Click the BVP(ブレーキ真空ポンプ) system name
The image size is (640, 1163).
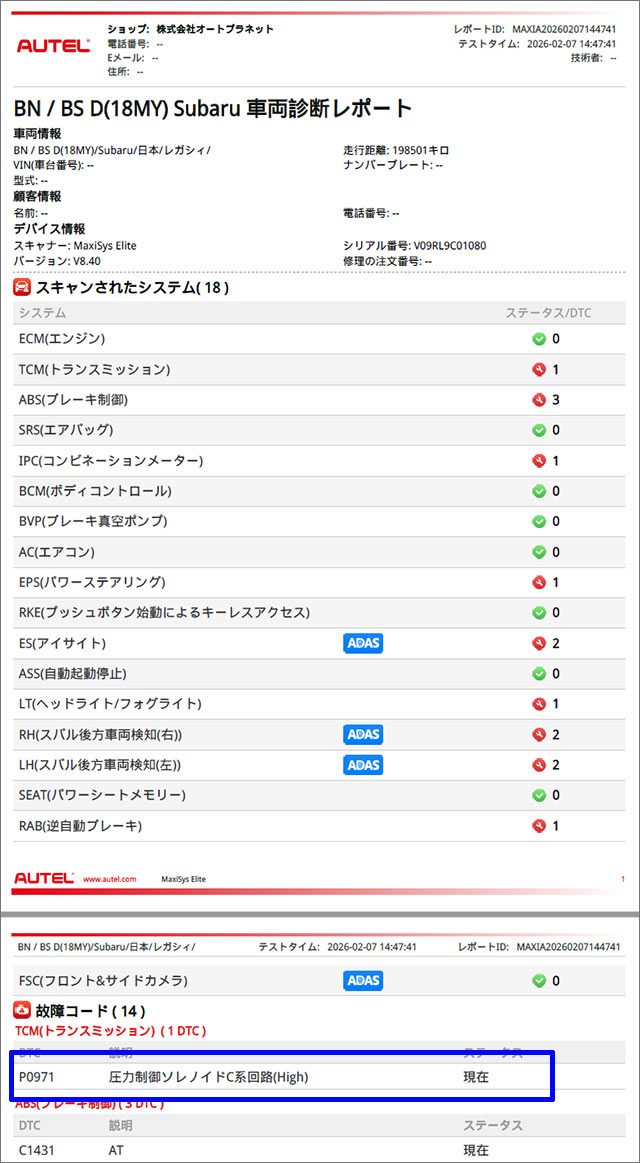(x=93, y=521)
